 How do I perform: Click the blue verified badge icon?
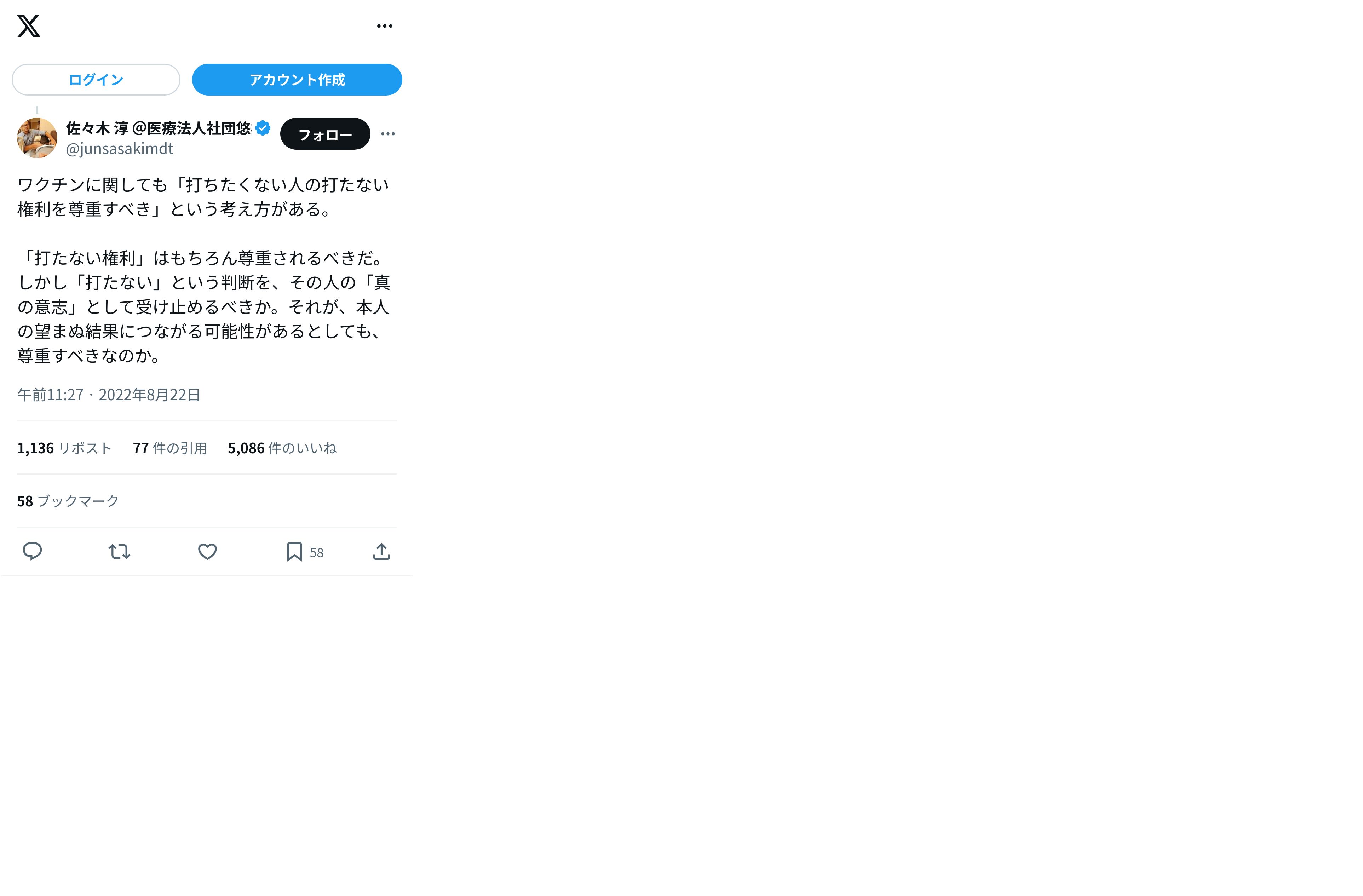[263, 128]
